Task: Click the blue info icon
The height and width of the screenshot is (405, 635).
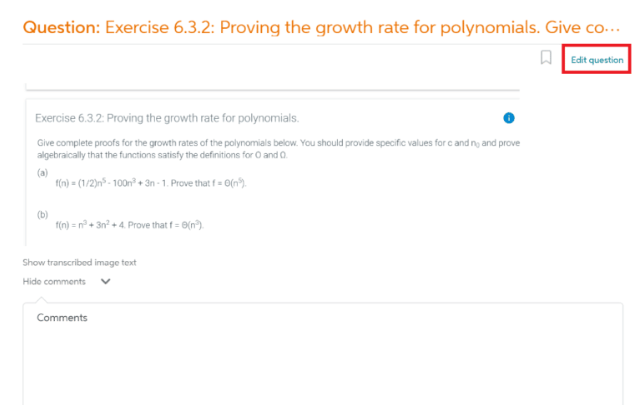Action: (508, 118)
